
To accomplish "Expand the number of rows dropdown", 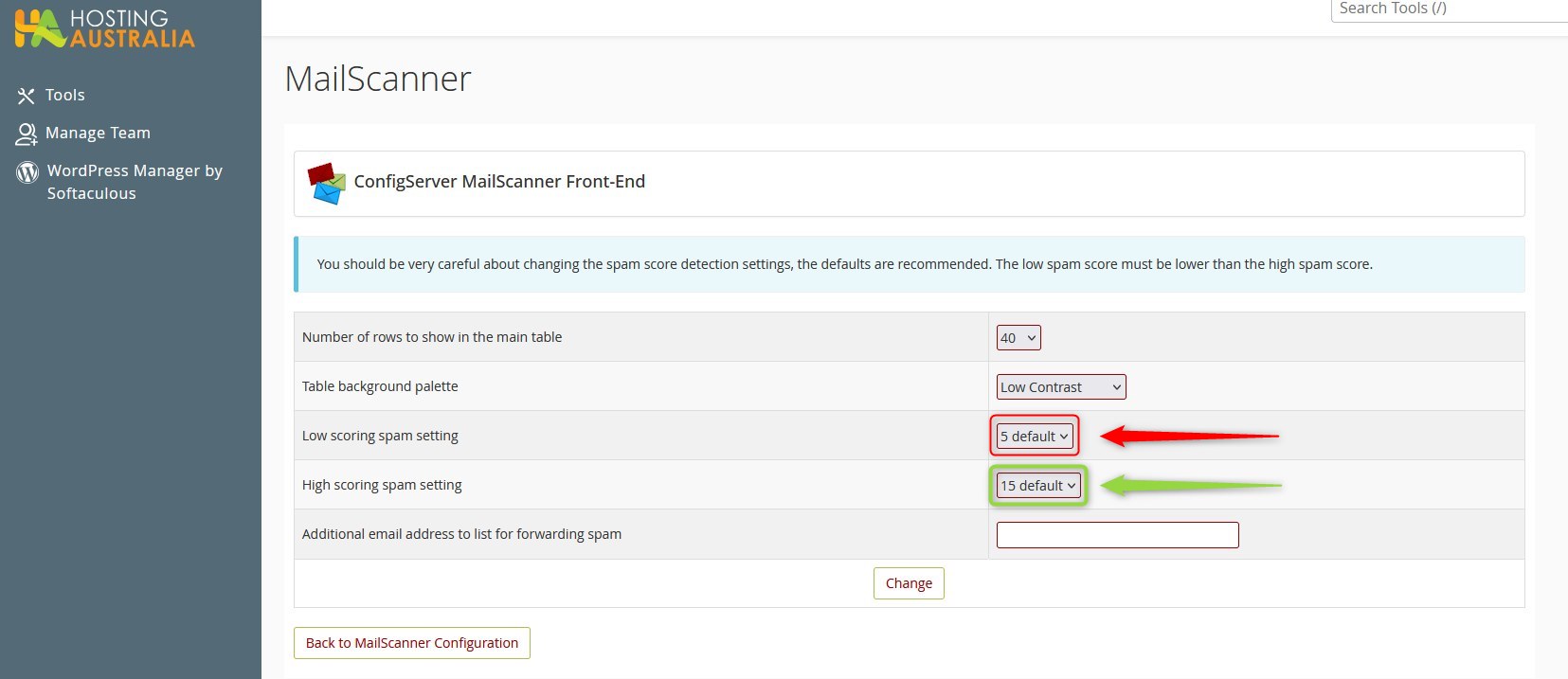I will (1018, 338).
